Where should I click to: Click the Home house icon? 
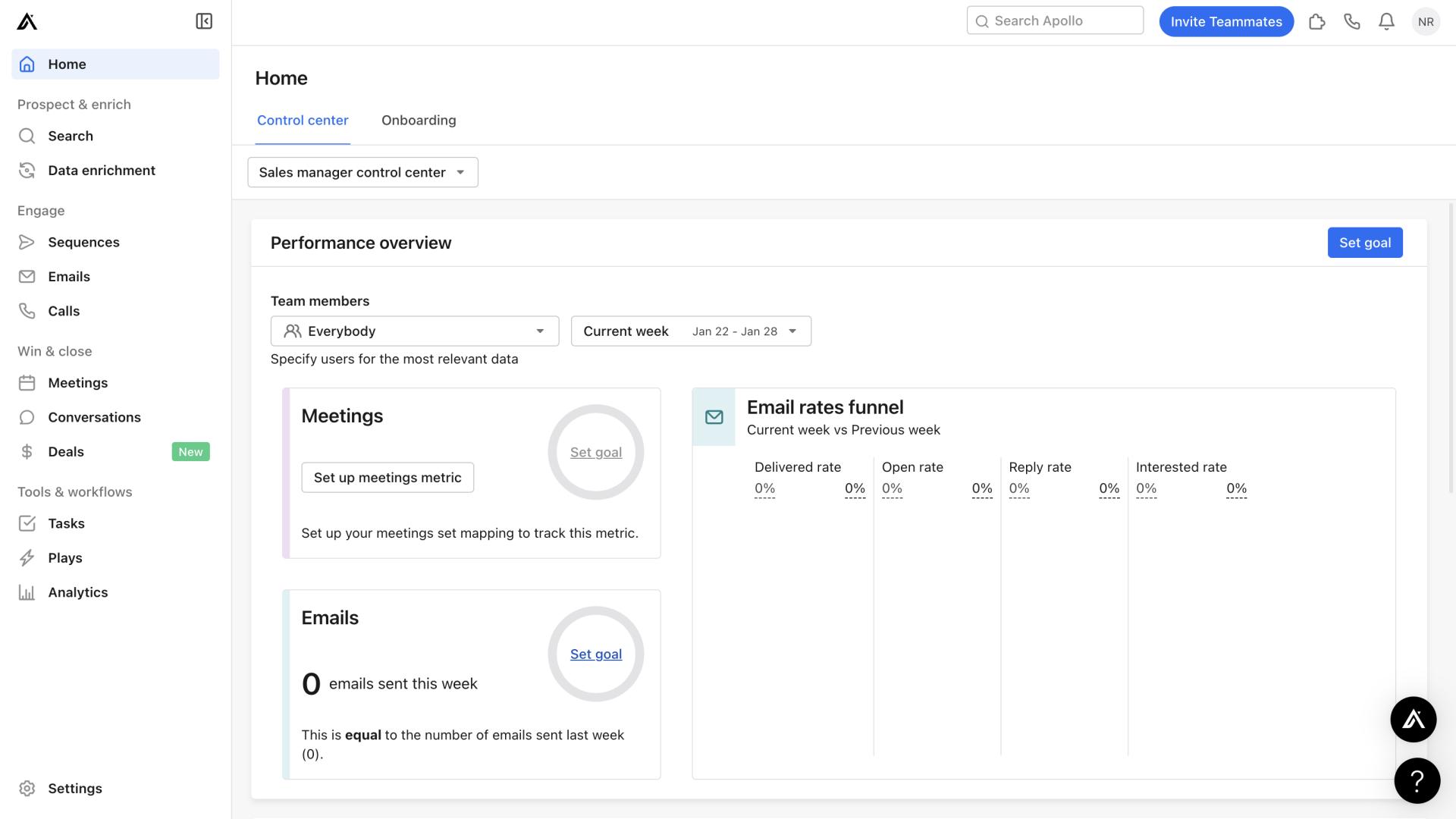[x=27, y=64]
